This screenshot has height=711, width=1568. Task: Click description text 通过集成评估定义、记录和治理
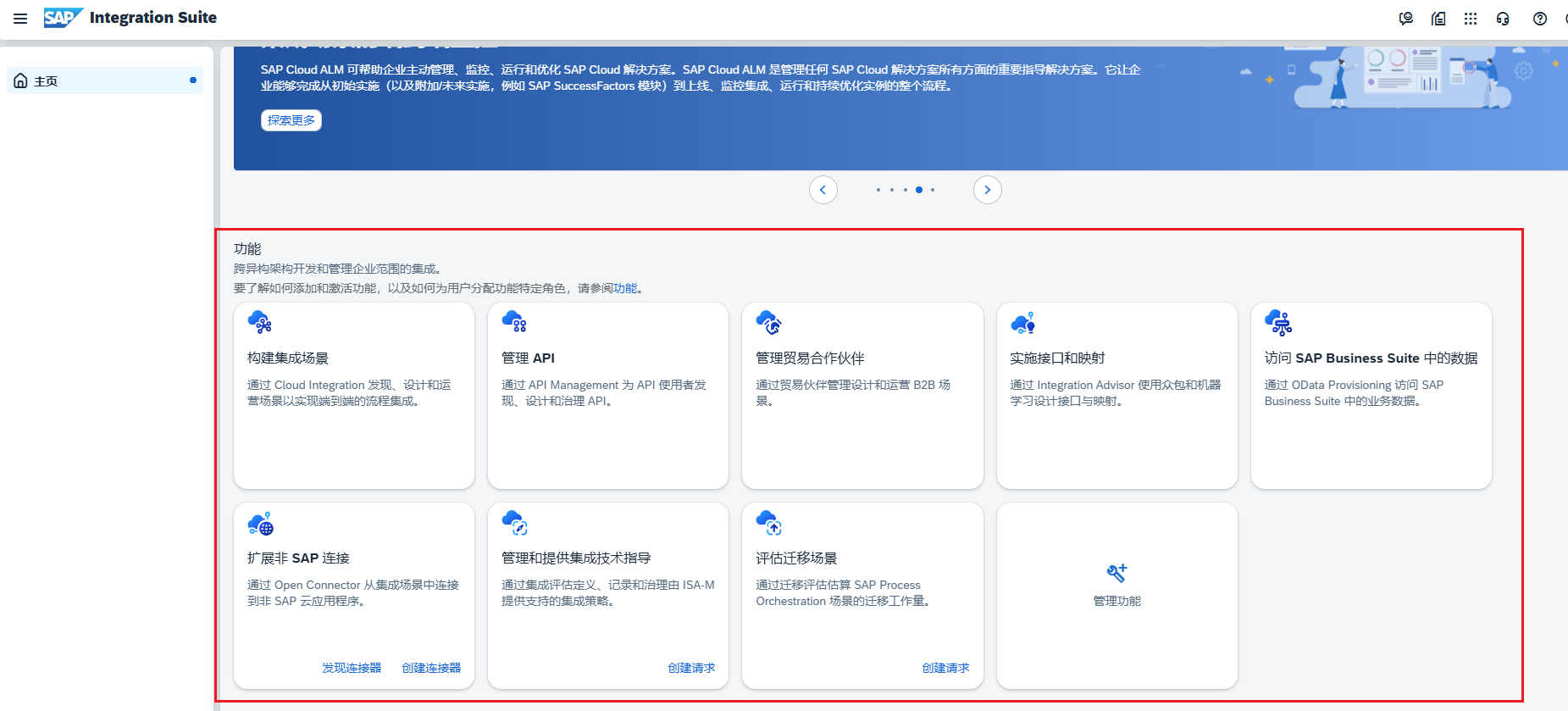[608, 593]
